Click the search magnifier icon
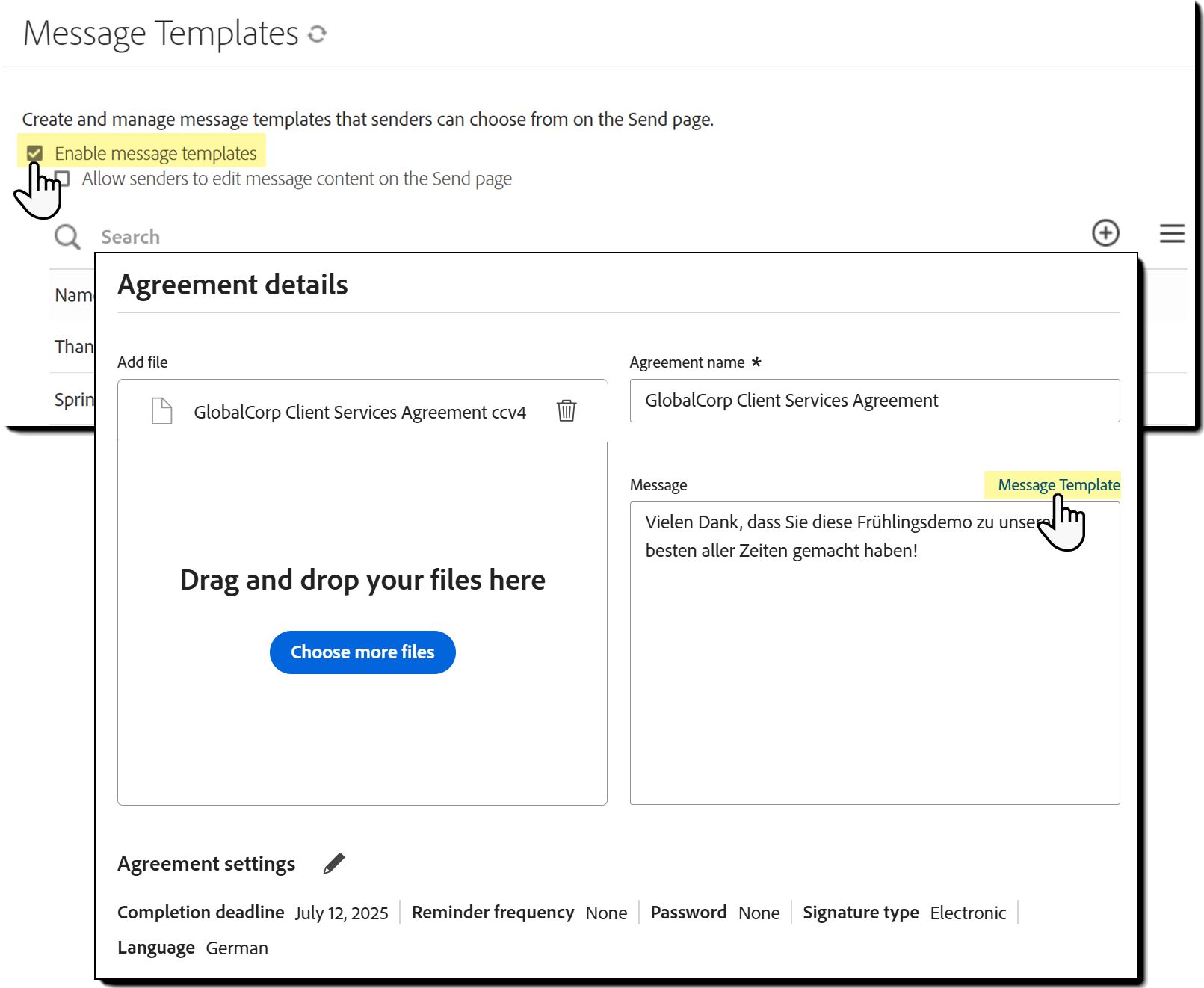The height and width of the screenshot is (988, 1204). tap(67, 237)
